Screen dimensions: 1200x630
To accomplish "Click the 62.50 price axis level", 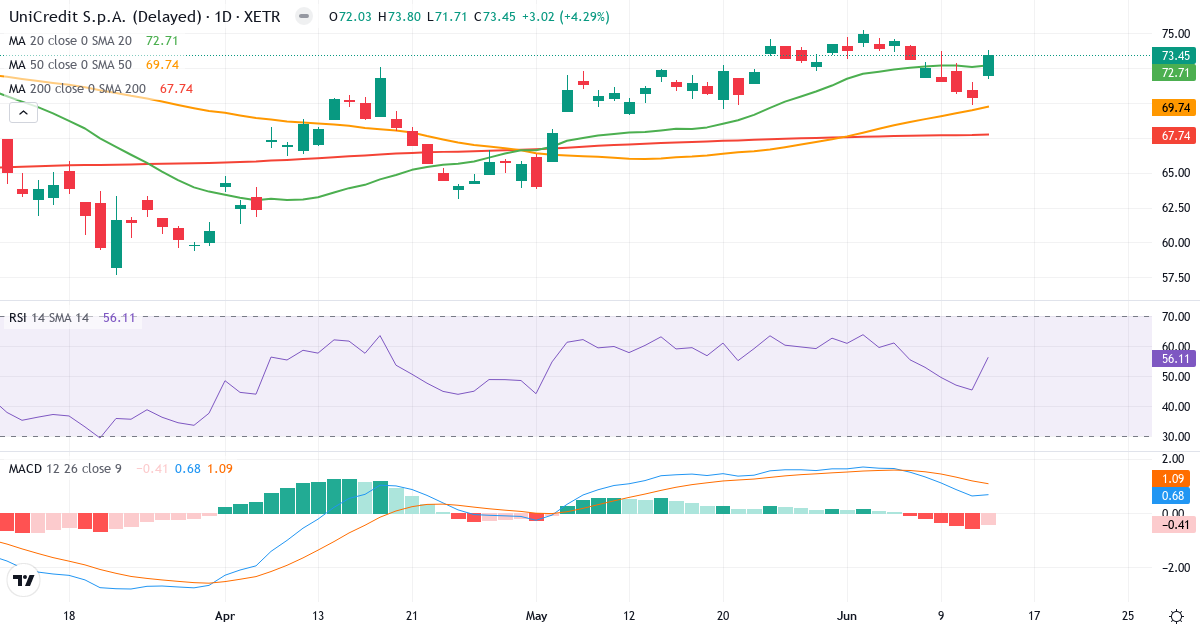I will pos(1176,207).
